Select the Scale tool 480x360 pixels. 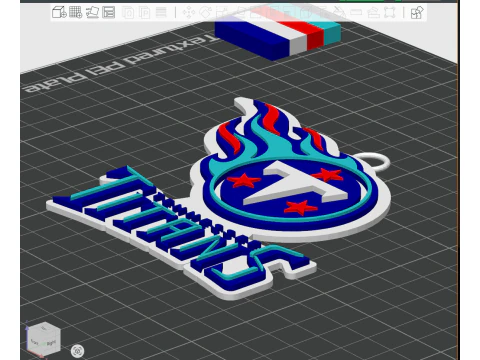tap(222, 13)
